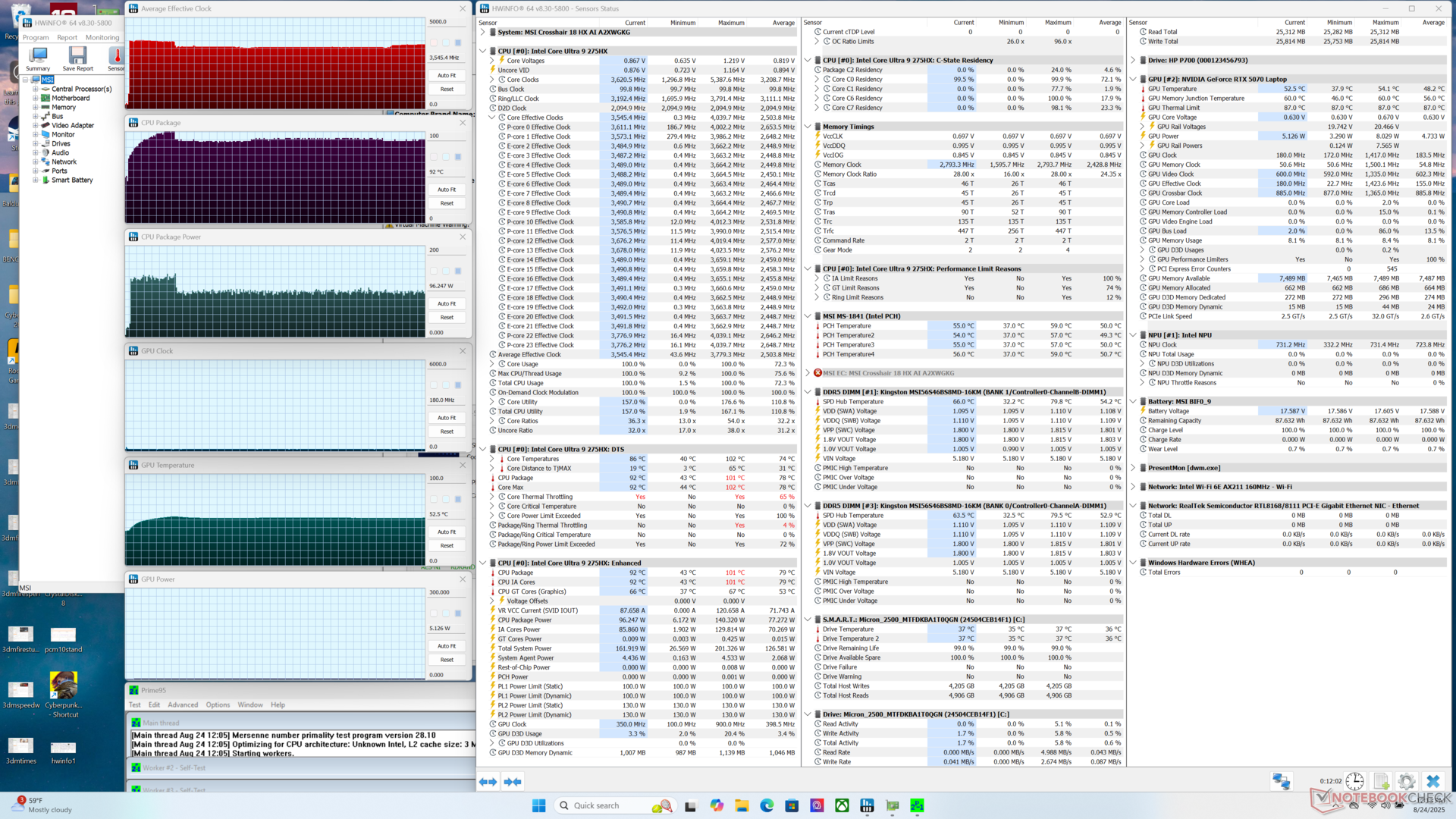The height and width of the screenshot is (819, 1456).
Task: Click the expand columns left-right arrows icon
Action: pos(488,782)
